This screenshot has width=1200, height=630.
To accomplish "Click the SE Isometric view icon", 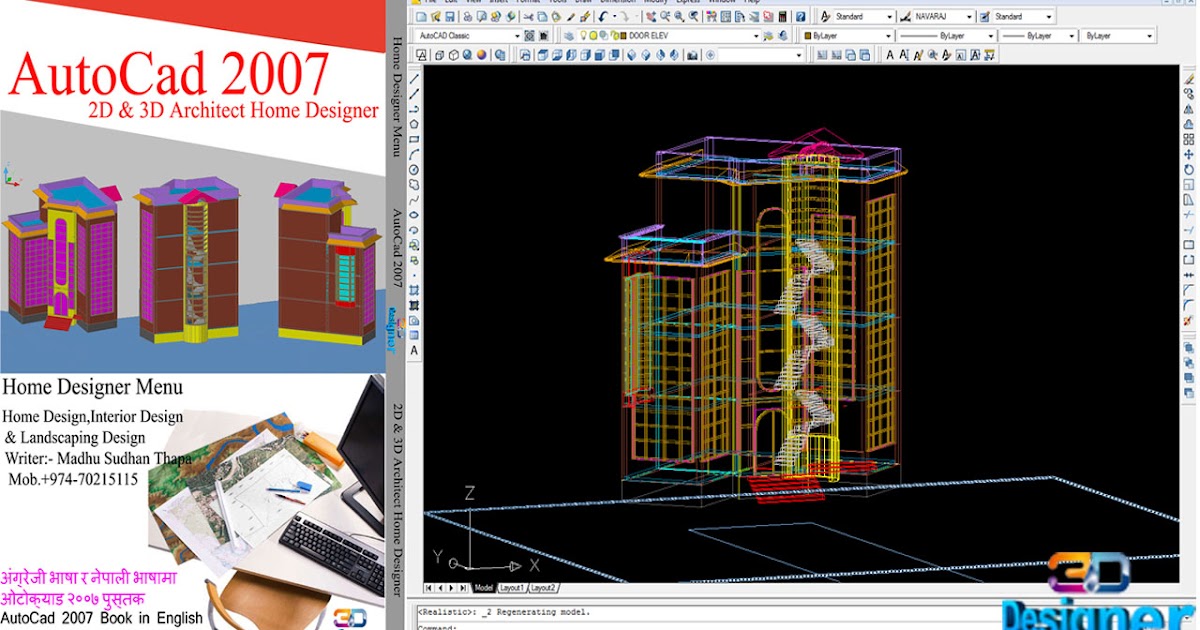I will point(646,55).
